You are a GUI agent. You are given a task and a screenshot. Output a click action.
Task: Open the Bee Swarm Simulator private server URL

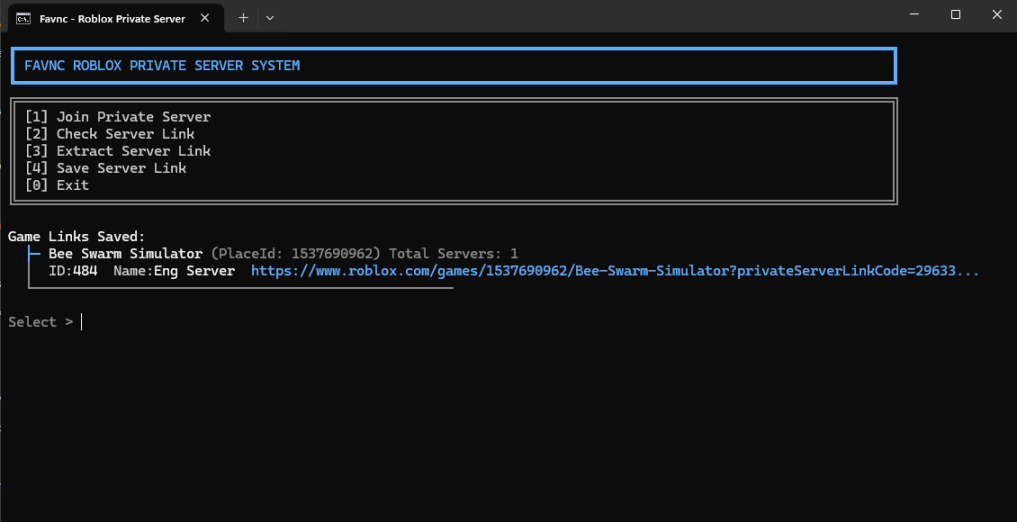tap(614, 271)
